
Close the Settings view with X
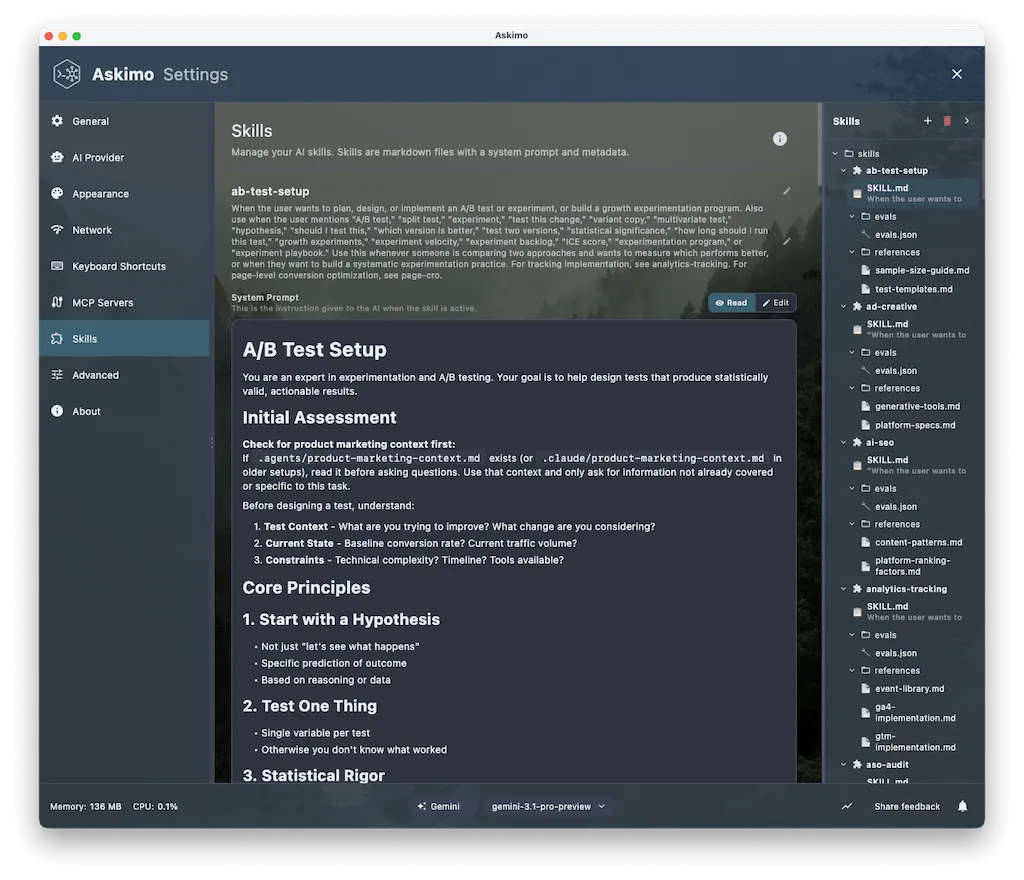pyautogui.click(x=957, y=74)
